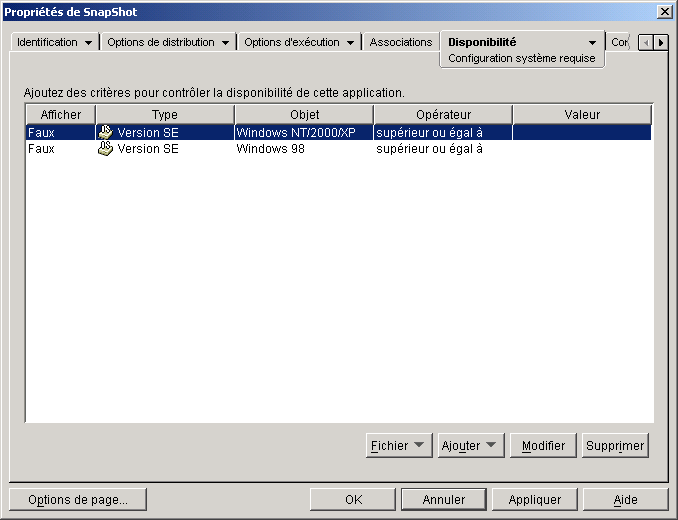Click the Supprimer button
Screen dimensions: 678x520
[615, 445]
